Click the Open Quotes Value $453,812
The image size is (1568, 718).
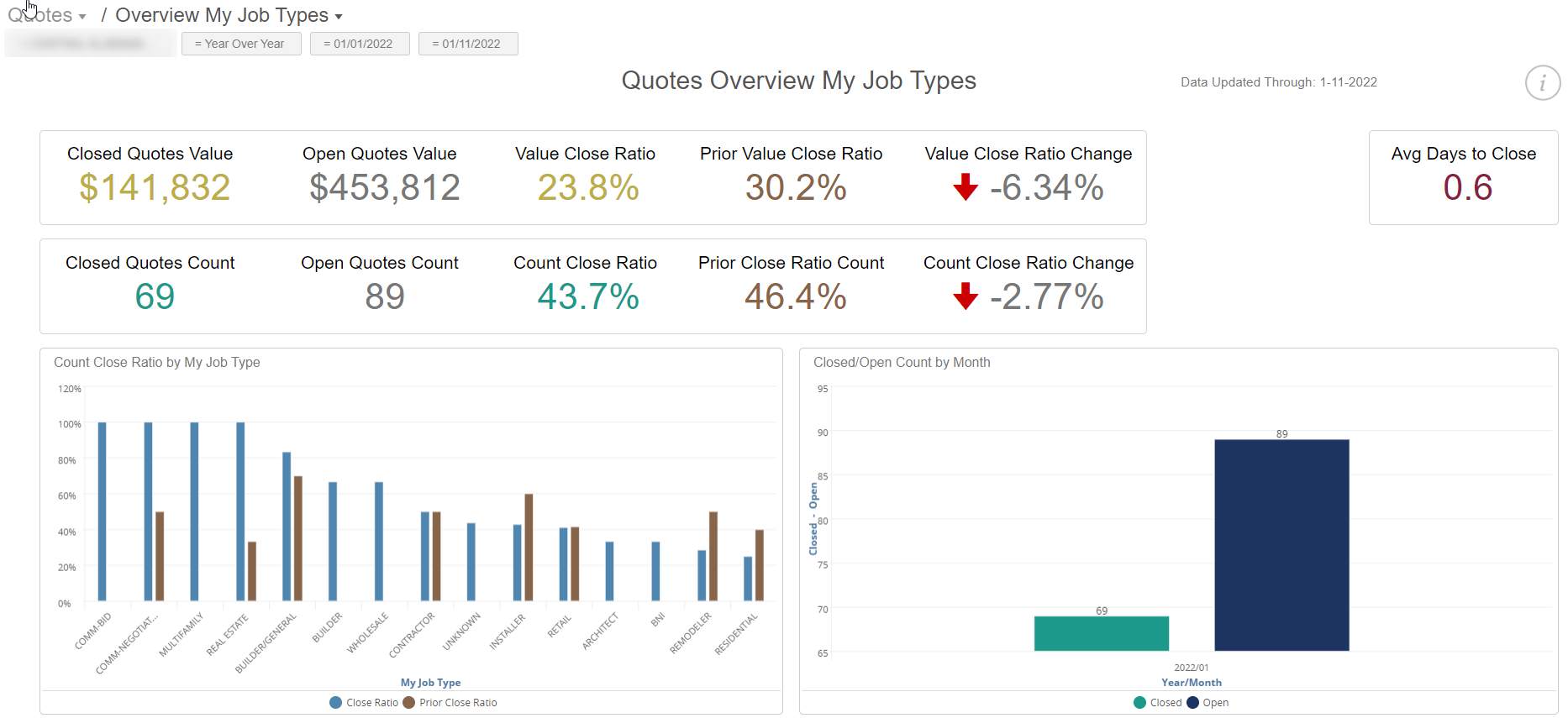(x=385, y=187)
